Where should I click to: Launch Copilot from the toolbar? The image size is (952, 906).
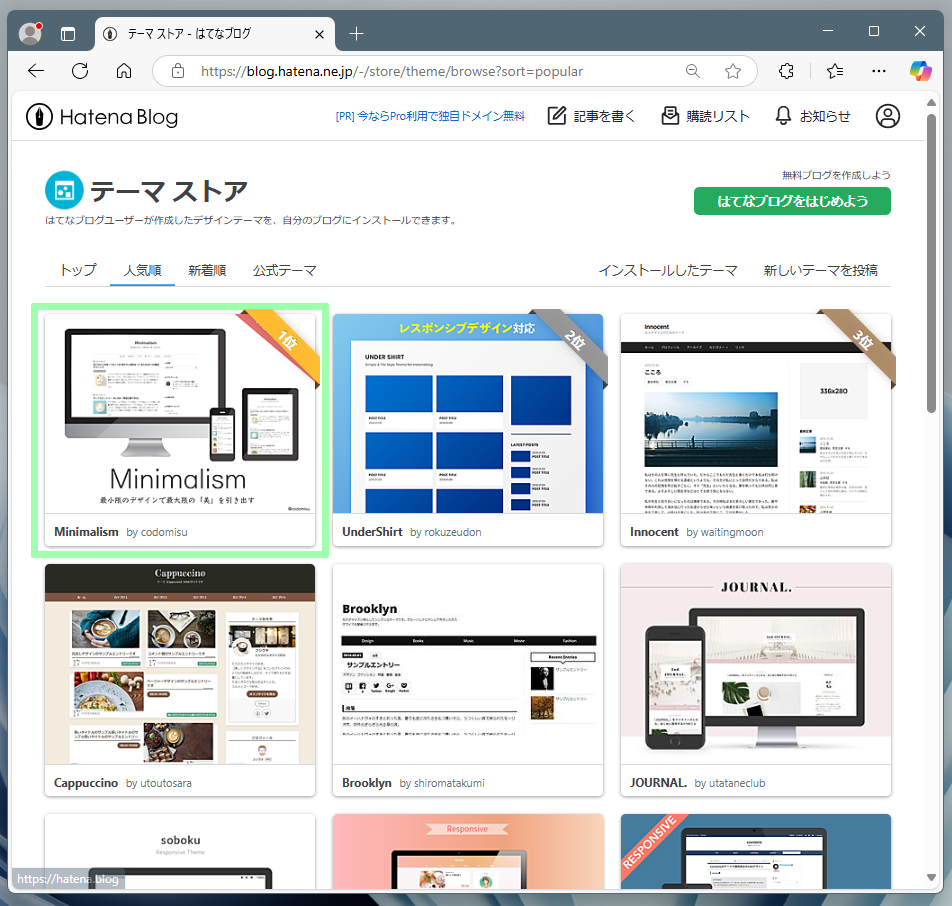click(x=920, y=71)
